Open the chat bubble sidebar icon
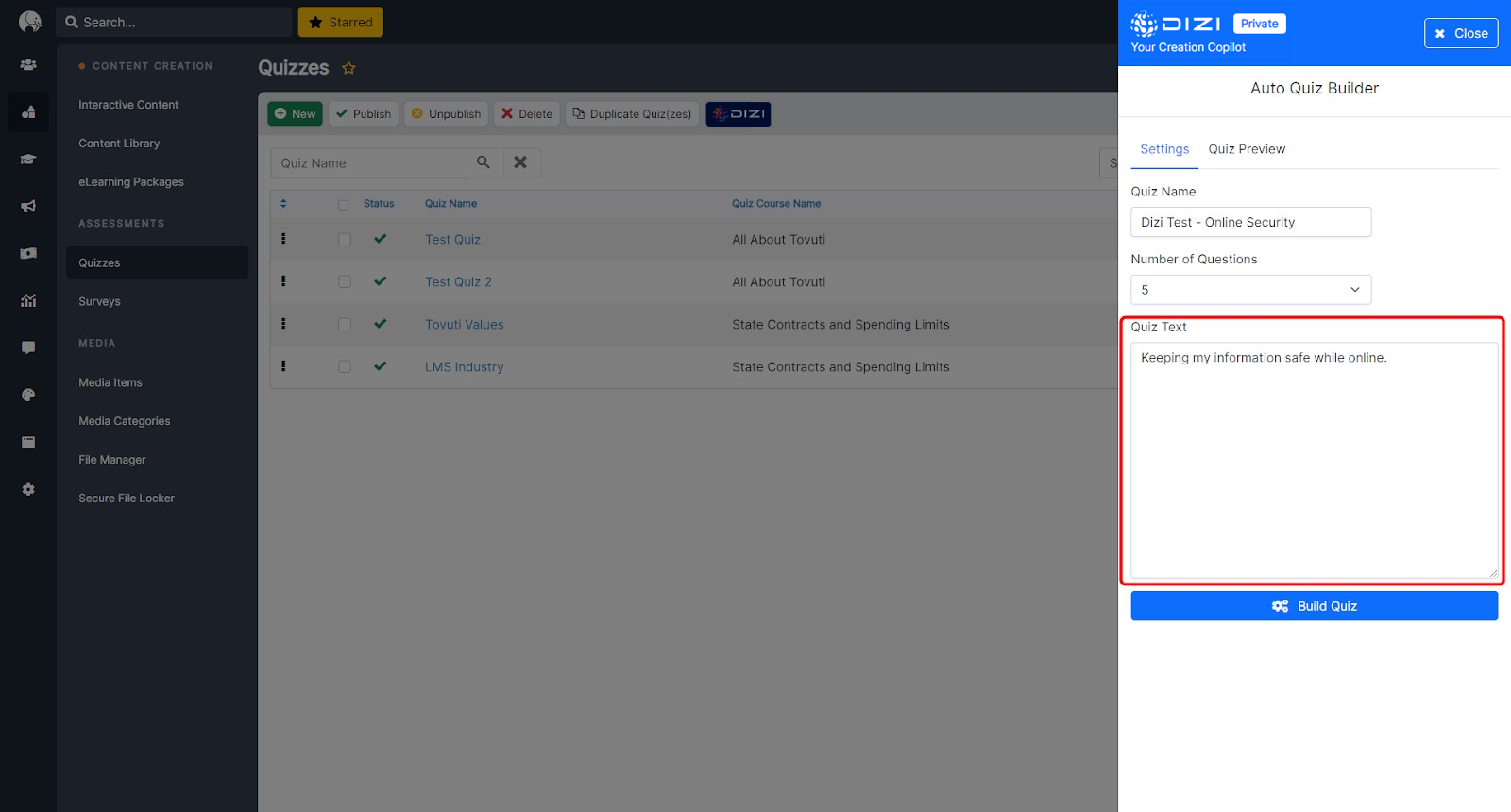The image size is (1511, 812). pyautogui.click(x=28, y=347)
